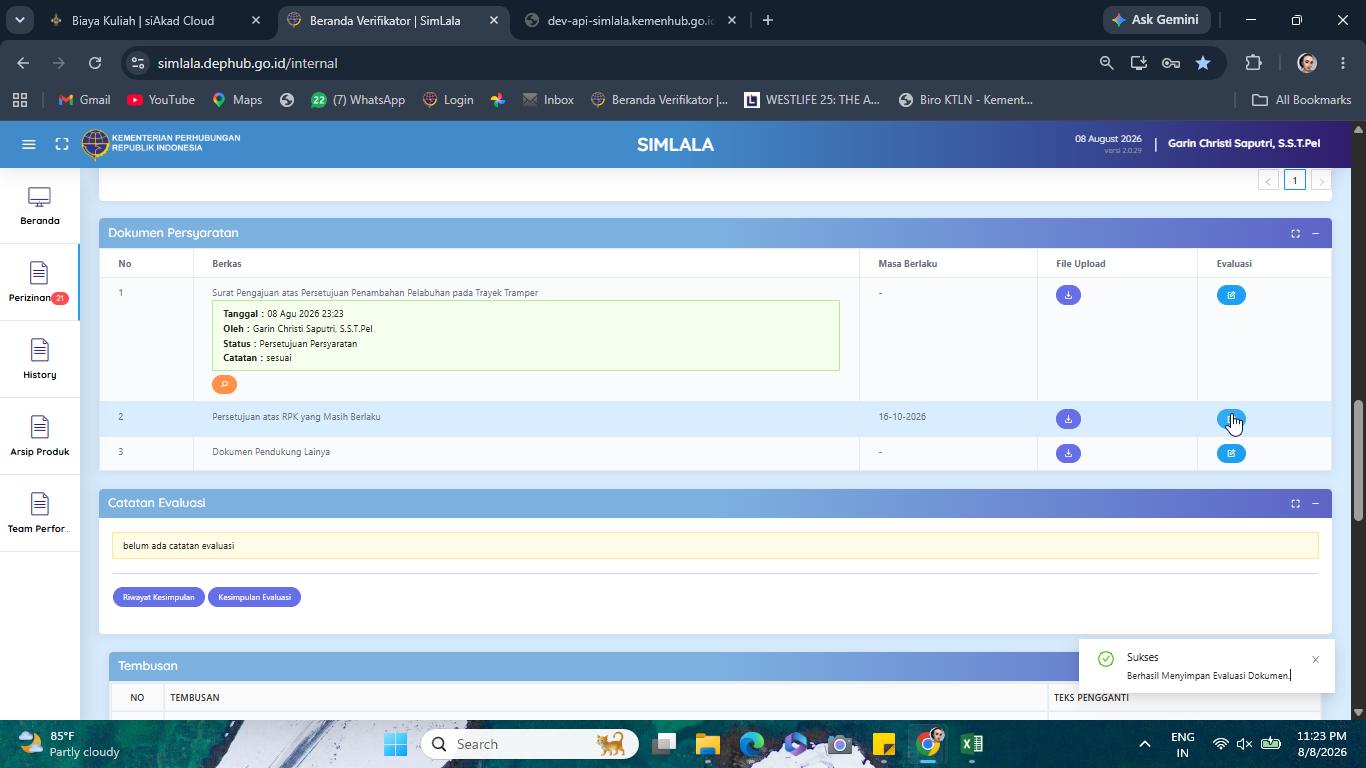Download the Persetujuan atas RPK file

pos(1068,419)
